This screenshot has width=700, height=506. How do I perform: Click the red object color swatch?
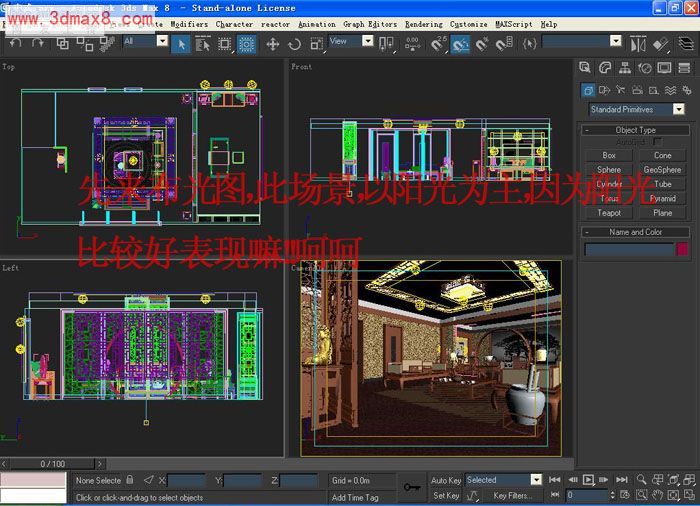(x=682, y=249)
